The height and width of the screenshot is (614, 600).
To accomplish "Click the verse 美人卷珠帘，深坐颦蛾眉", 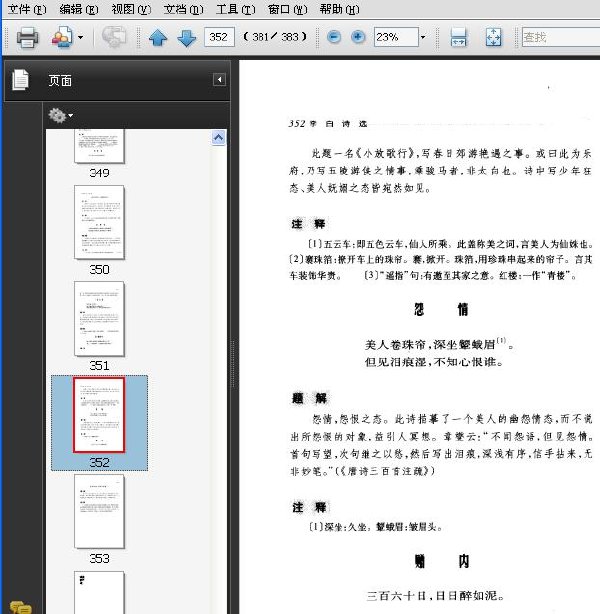I will click(x=439, y=344).
